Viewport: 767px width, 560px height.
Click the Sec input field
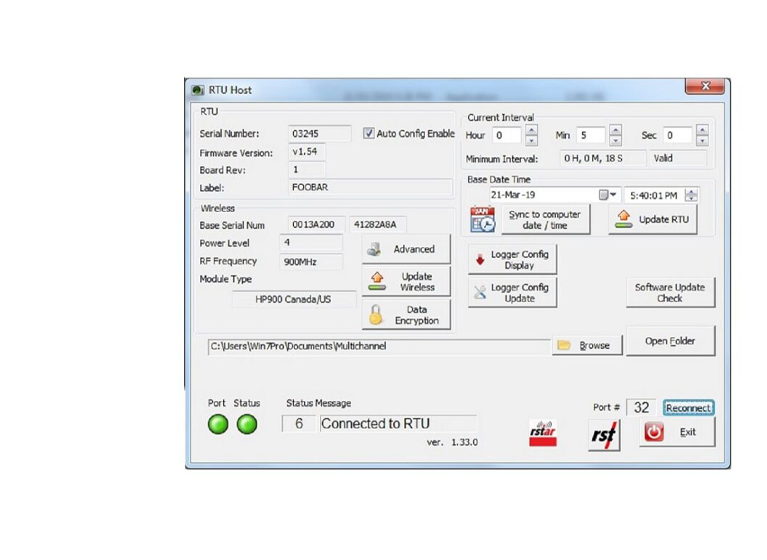[x=677, y=135]
